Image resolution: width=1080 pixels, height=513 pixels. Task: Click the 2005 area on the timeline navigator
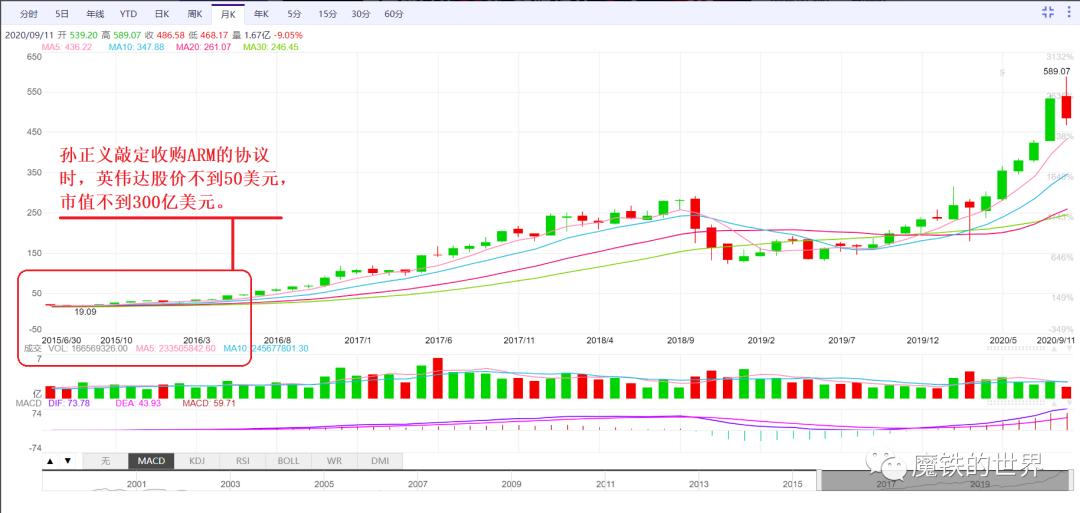pos(324,484)
